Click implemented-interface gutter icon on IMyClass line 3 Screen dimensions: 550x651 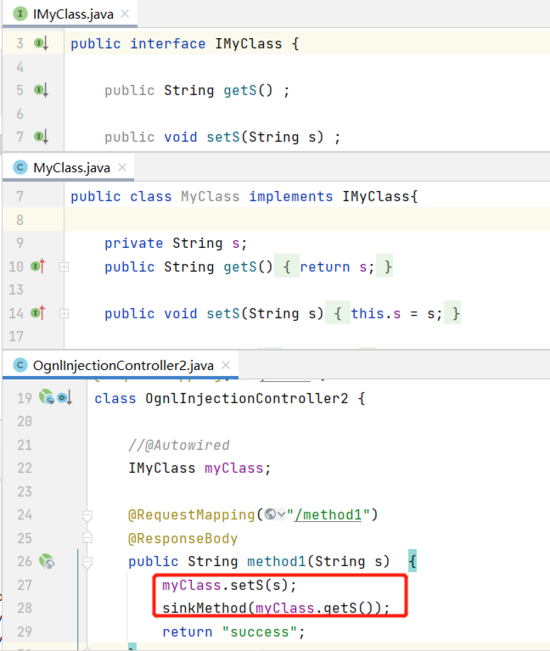[41, 43]
